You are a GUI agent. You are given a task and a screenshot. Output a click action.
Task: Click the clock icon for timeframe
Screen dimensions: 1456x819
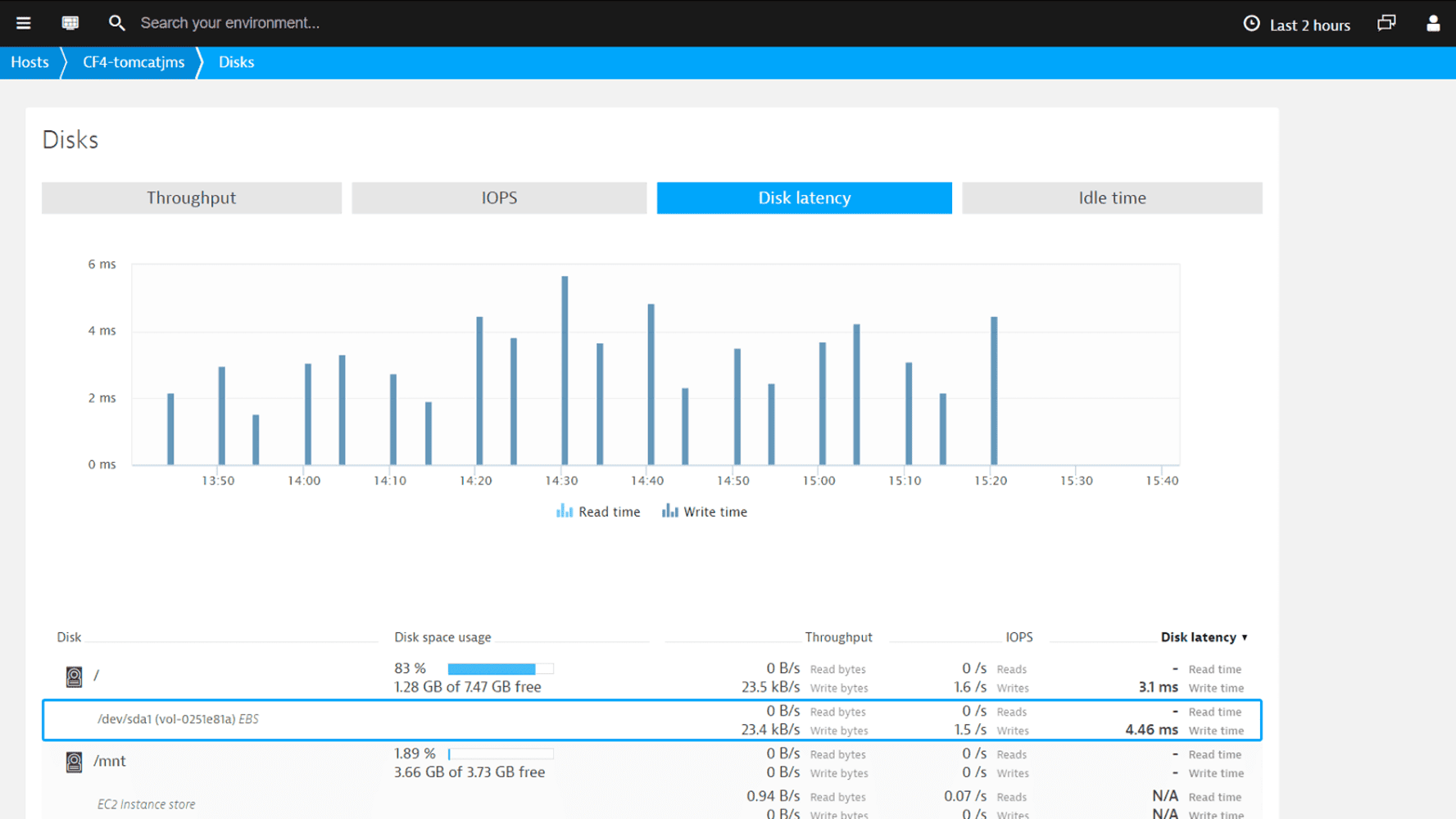click(x=1251, y=24)
